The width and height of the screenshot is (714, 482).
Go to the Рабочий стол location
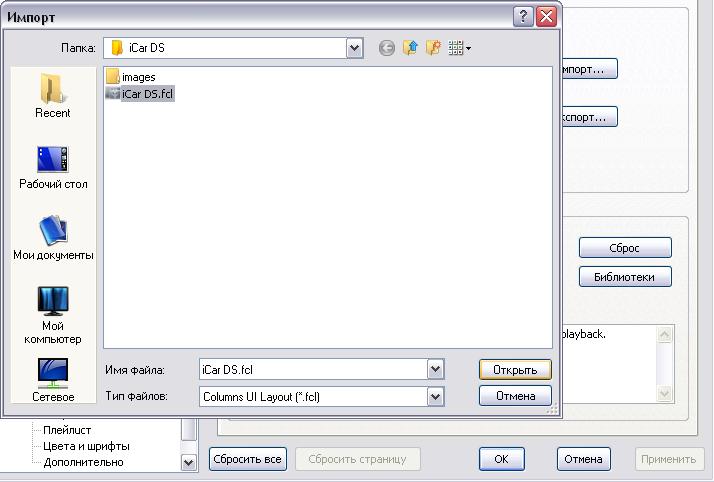tap(53, 167)
